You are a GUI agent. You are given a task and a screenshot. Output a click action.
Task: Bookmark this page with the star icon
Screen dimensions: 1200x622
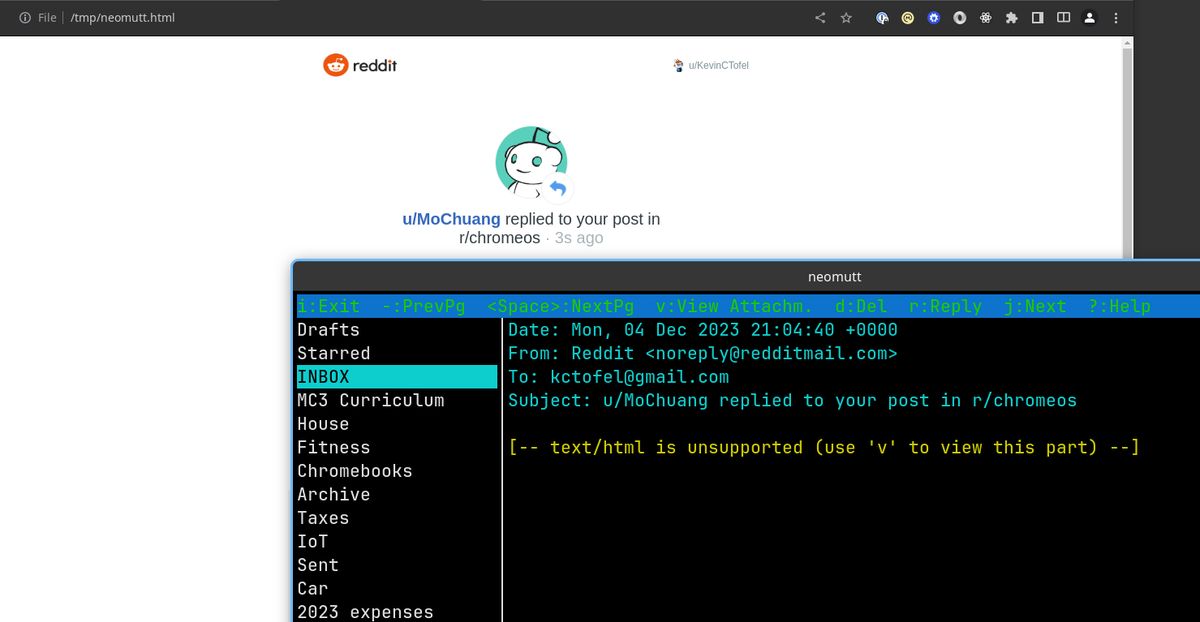click(x=846, y=18)
